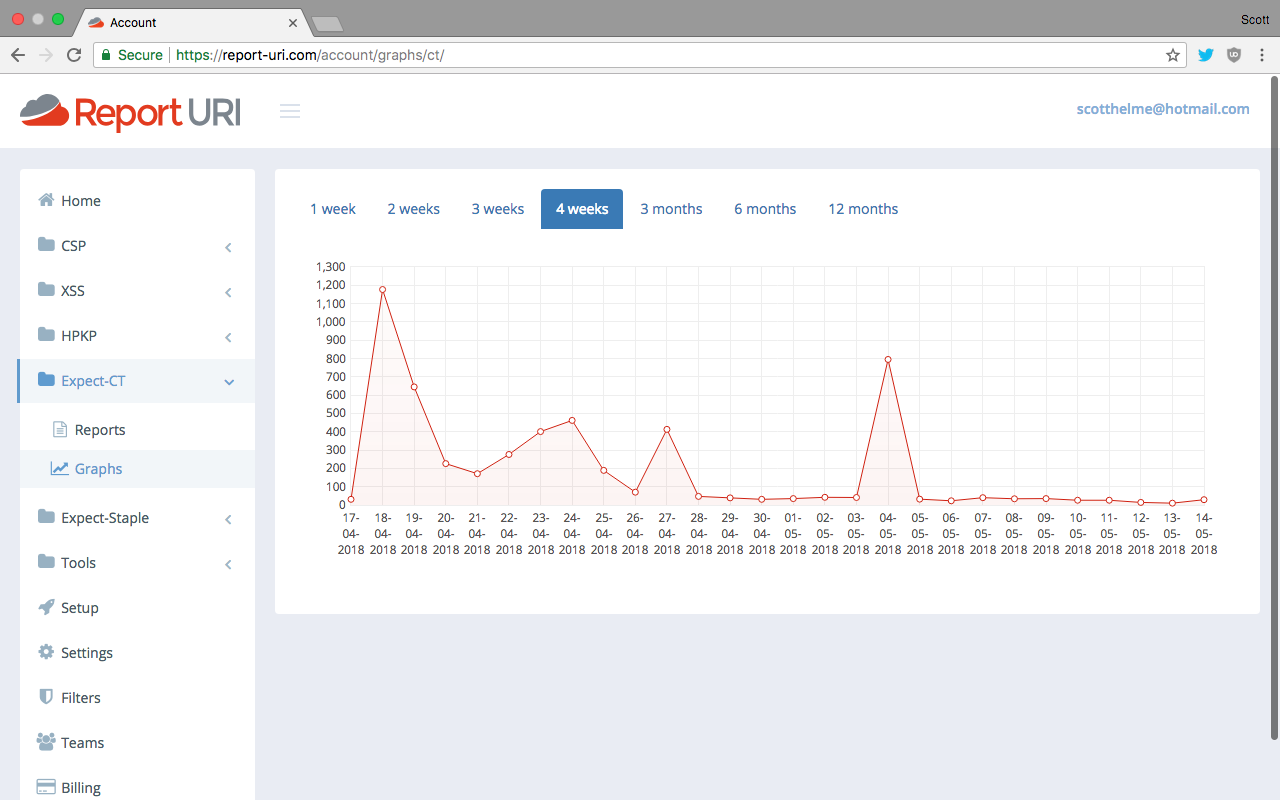The width and height of the screenshot is (1280, 800).
Task: Collapse the Expect-CT section chevron
Action: pyautogui.click(x=228, y=381)
